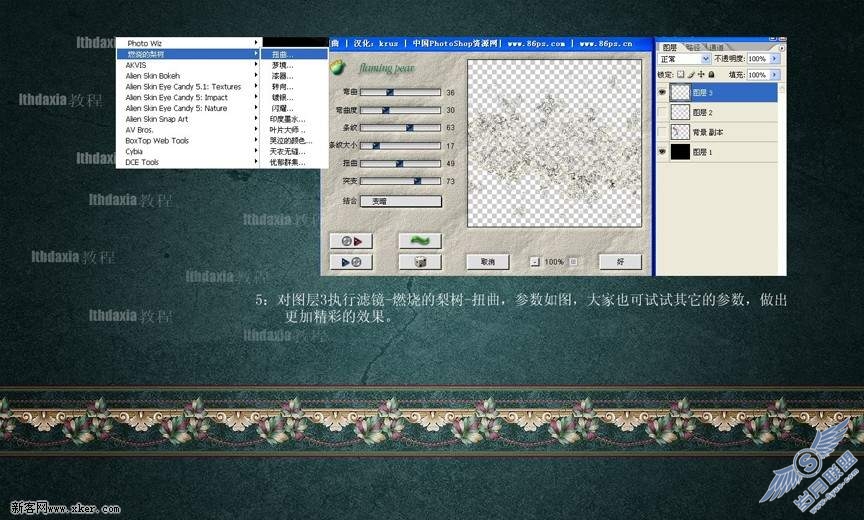Toggle lock position cross icon
This screenshot has width=864, height=520.
(x=701, y=74)
